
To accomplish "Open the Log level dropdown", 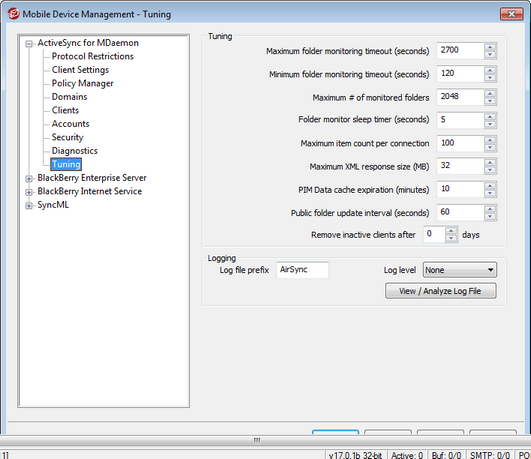I will [460, 270].
